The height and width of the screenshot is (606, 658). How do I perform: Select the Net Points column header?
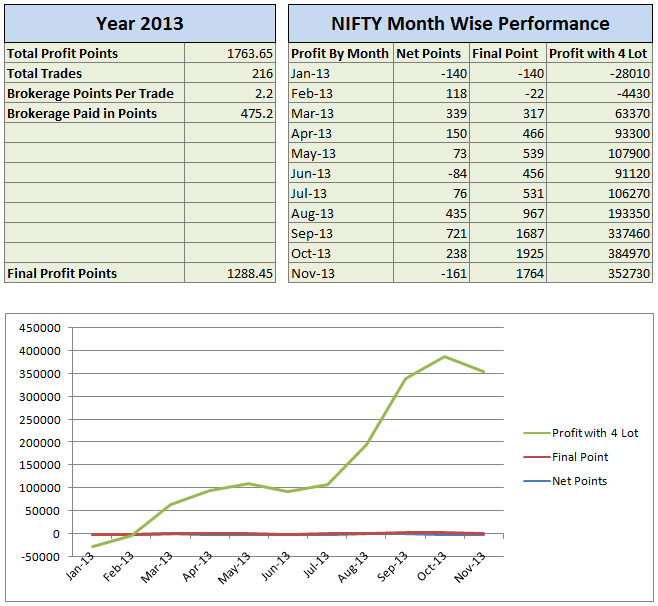click(430, 54)
